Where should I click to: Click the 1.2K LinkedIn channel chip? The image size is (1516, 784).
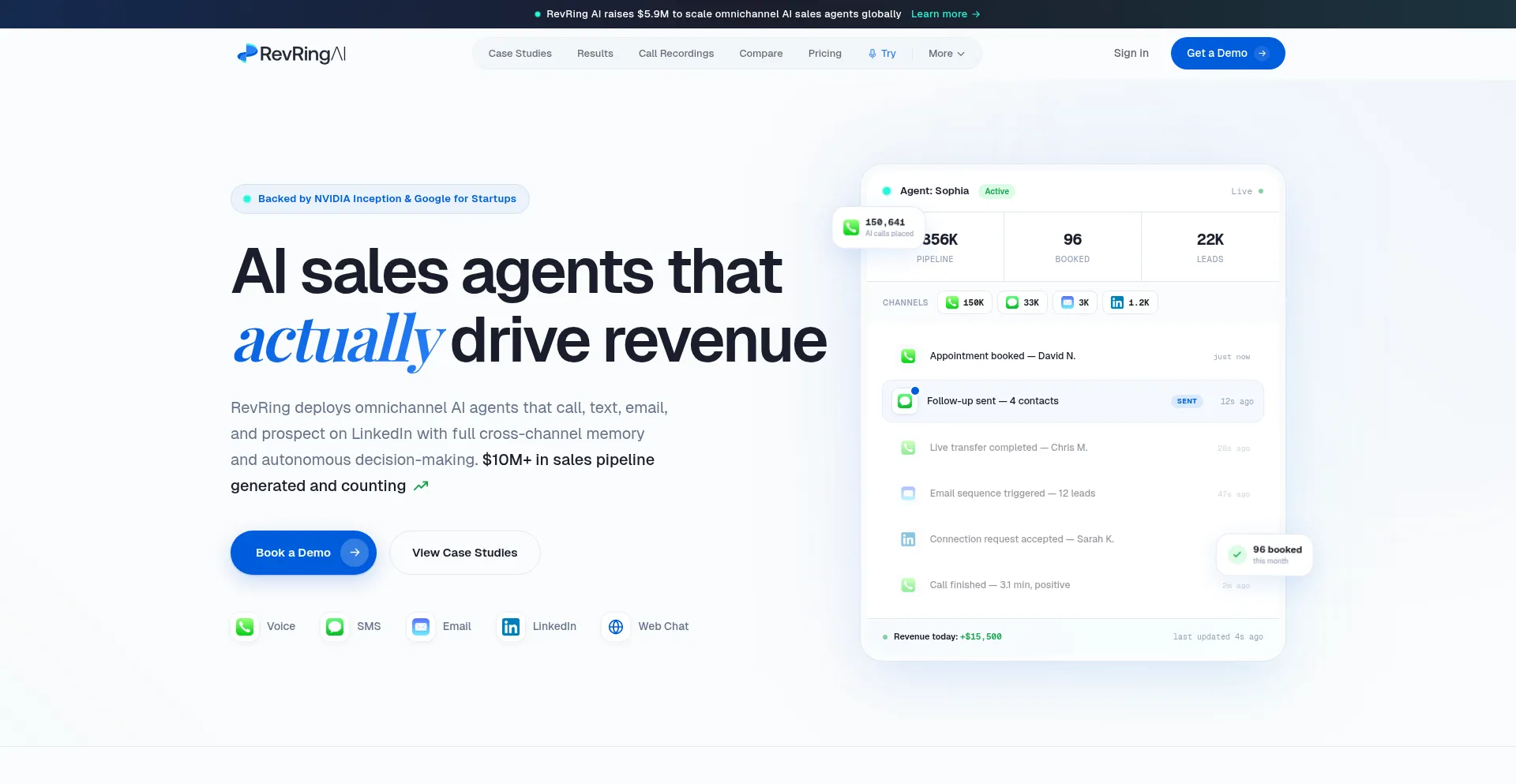point(1130,302)
